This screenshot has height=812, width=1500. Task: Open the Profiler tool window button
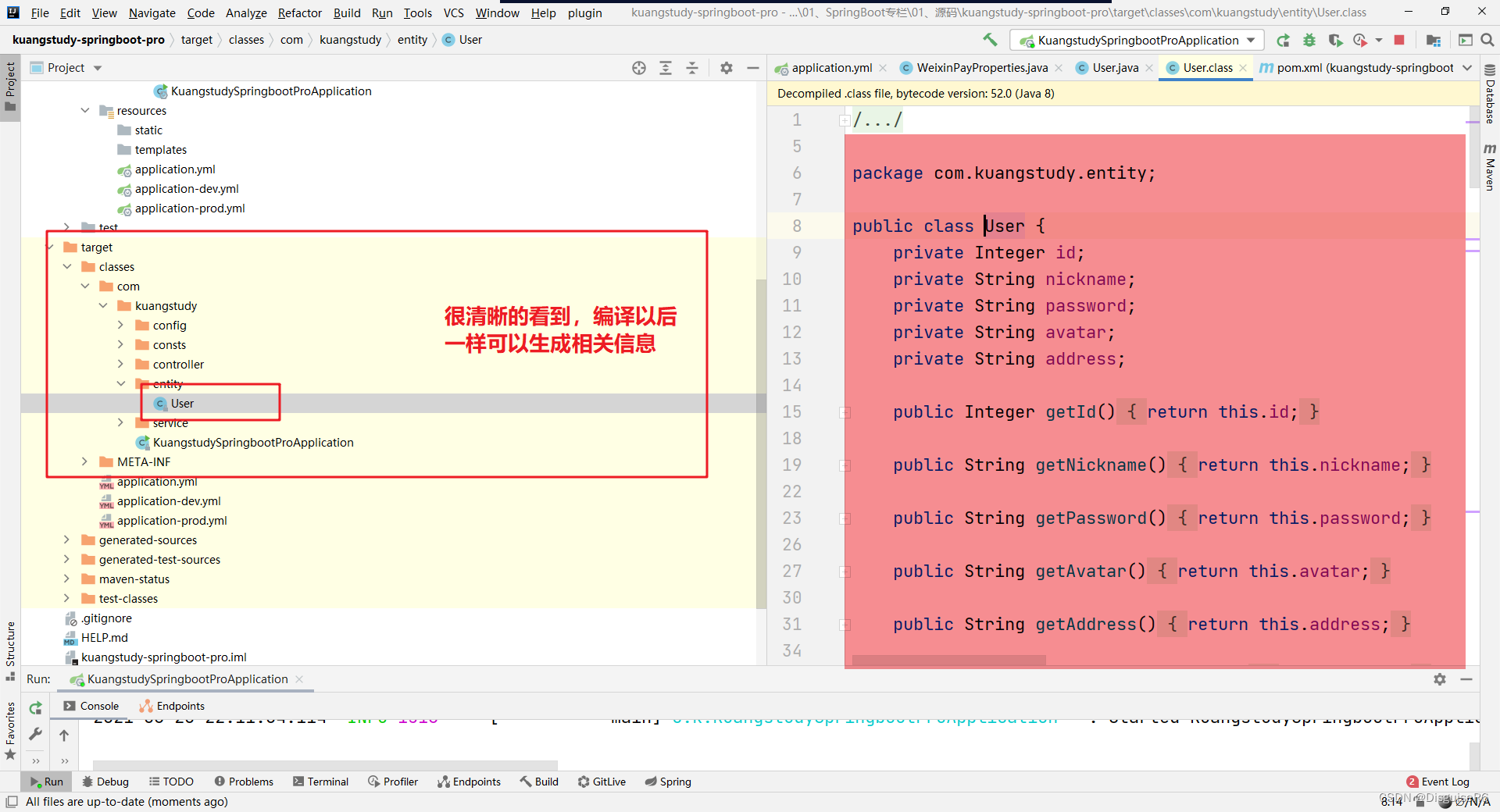[393, 782]
